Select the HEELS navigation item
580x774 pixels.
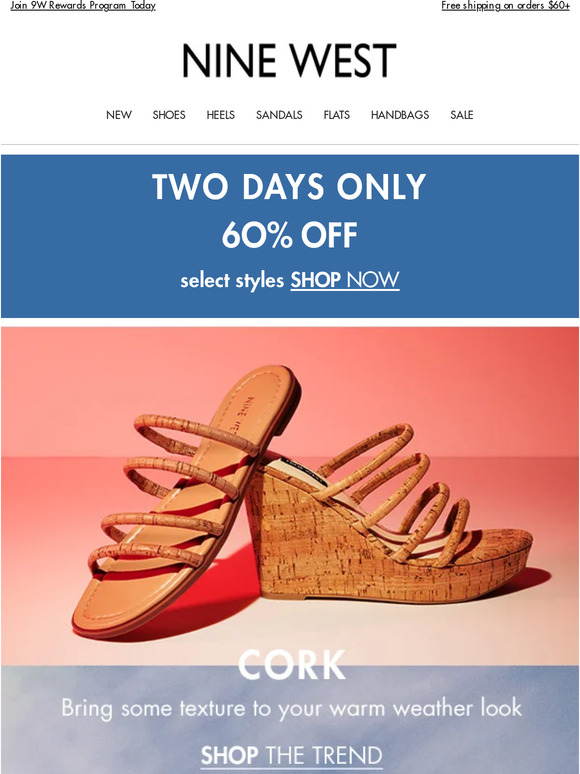tap(221, 115)
